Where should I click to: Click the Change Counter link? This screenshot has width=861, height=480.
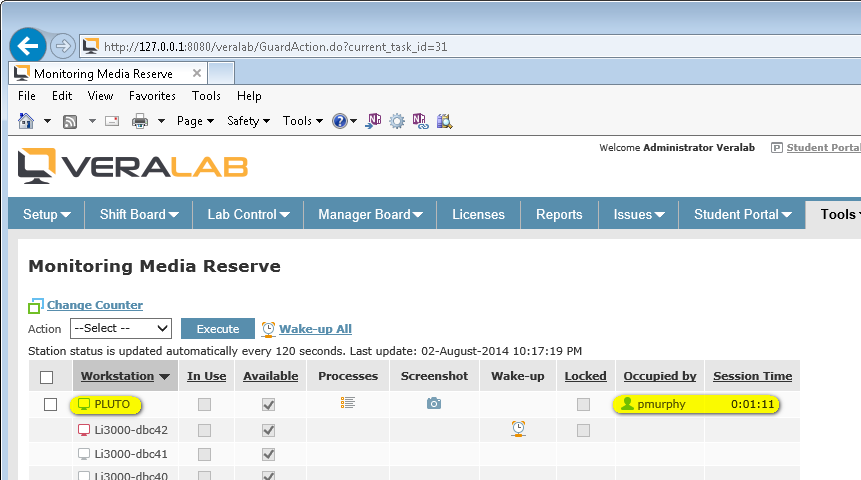94,305
